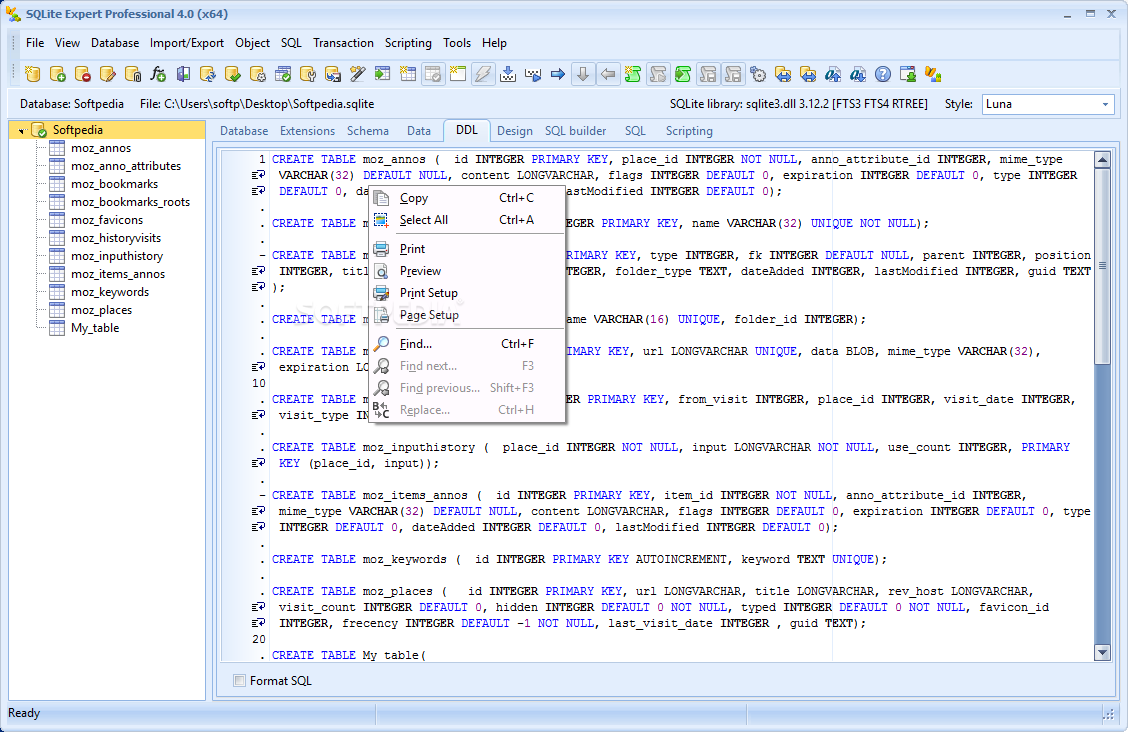Screen dimensions: 1128x732
Task: Switch to the Schema tab
Action: tap(368, 131)
